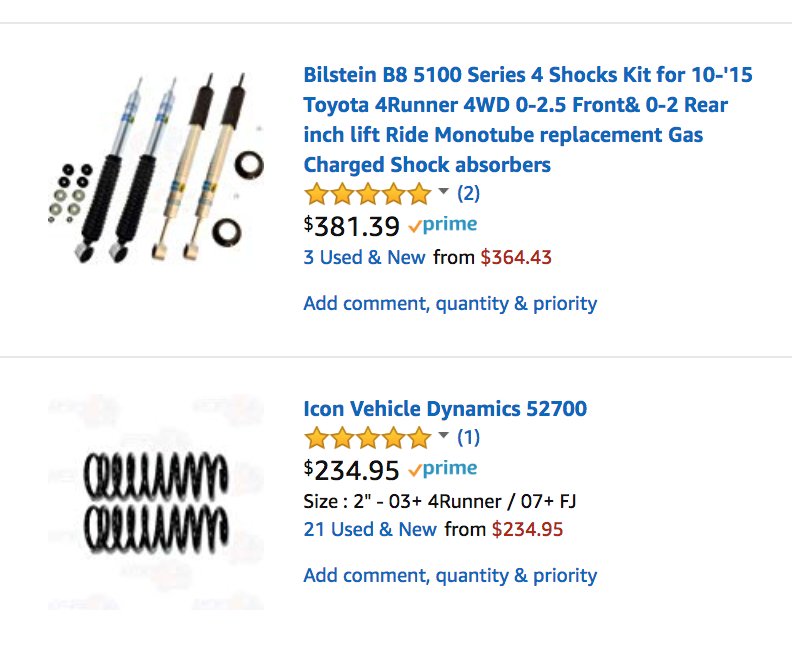The image size is (792, 652).
Task: Click Add comment, quantity & priority for Icon springs
Action: click(450, 576)
